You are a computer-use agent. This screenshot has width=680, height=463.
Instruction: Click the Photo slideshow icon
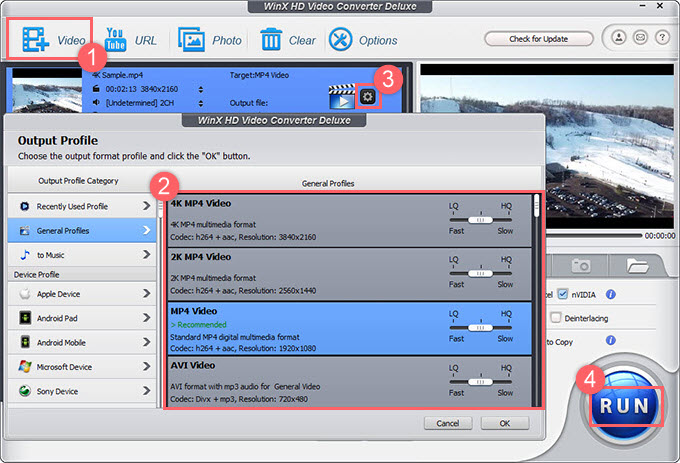(x=191, y=40)
